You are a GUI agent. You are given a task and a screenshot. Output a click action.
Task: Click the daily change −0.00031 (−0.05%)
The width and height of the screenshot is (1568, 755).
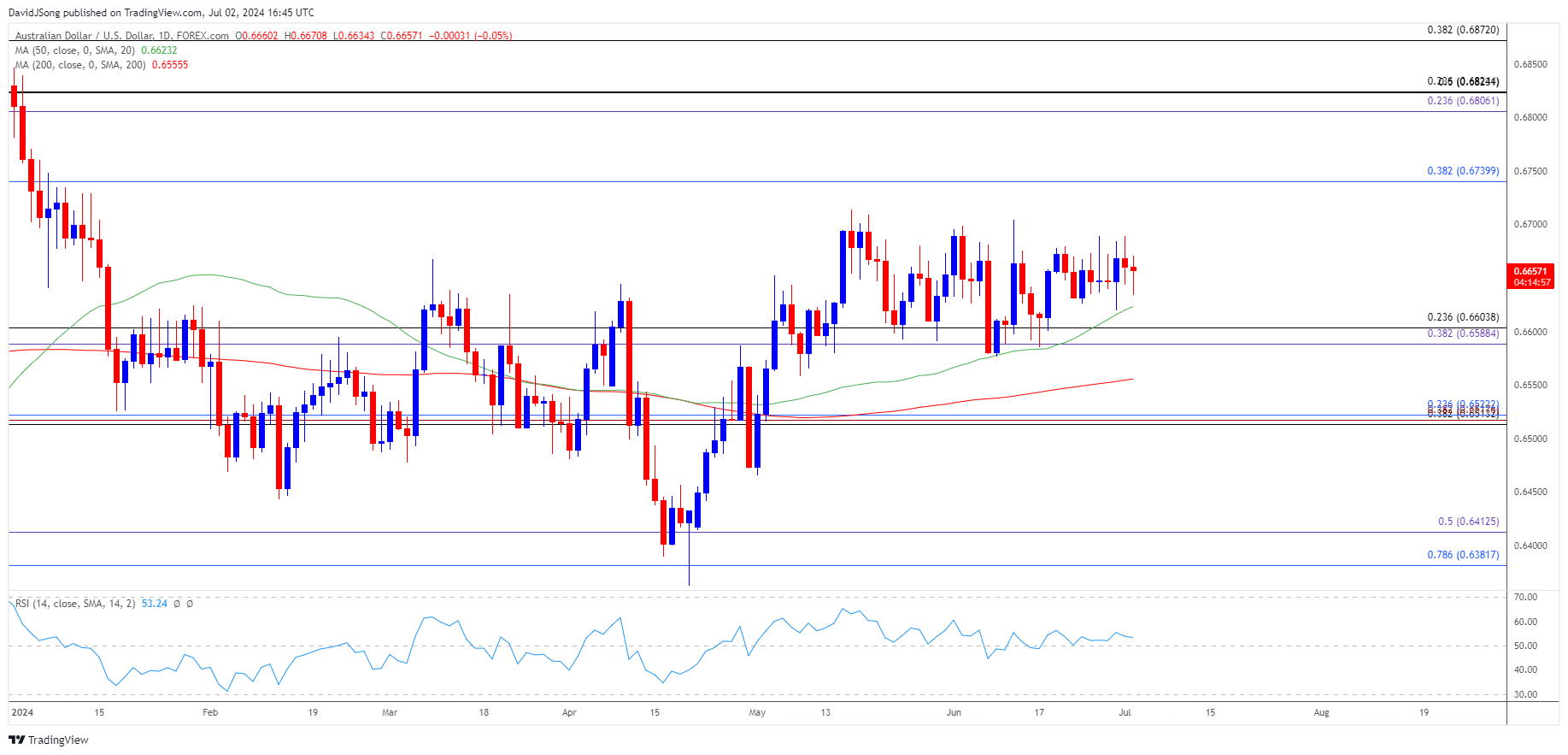coord(471,36)
